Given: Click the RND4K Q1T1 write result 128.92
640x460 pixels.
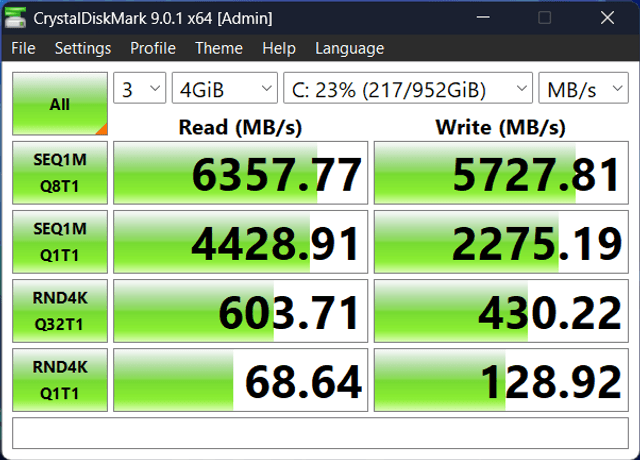Looking at the screenshot, I should pyautogui.click(x=501, y=380).
